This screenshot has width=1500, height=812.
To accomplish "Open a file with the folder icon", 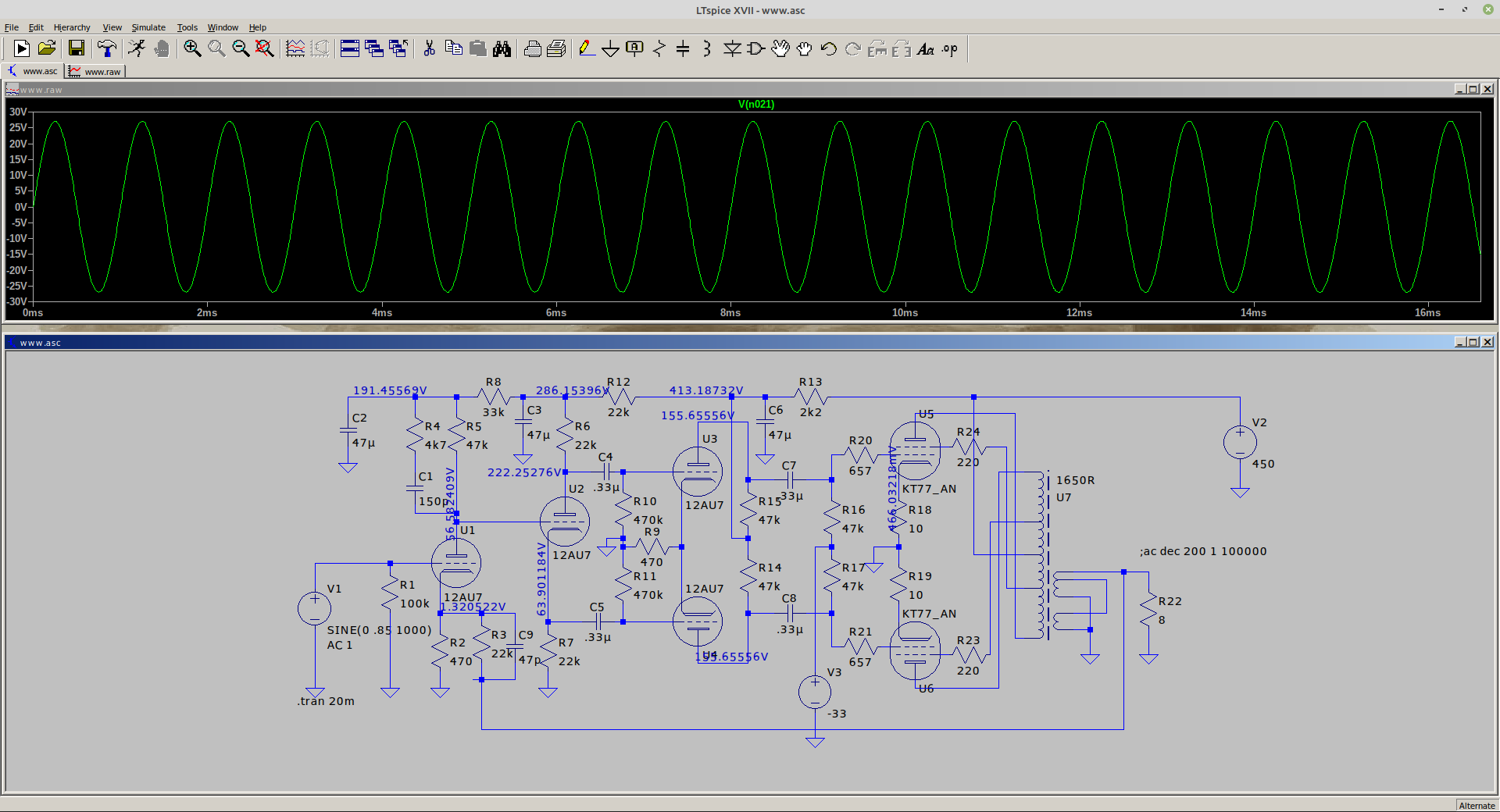I will pyautogui.click(x=47, y=48).
